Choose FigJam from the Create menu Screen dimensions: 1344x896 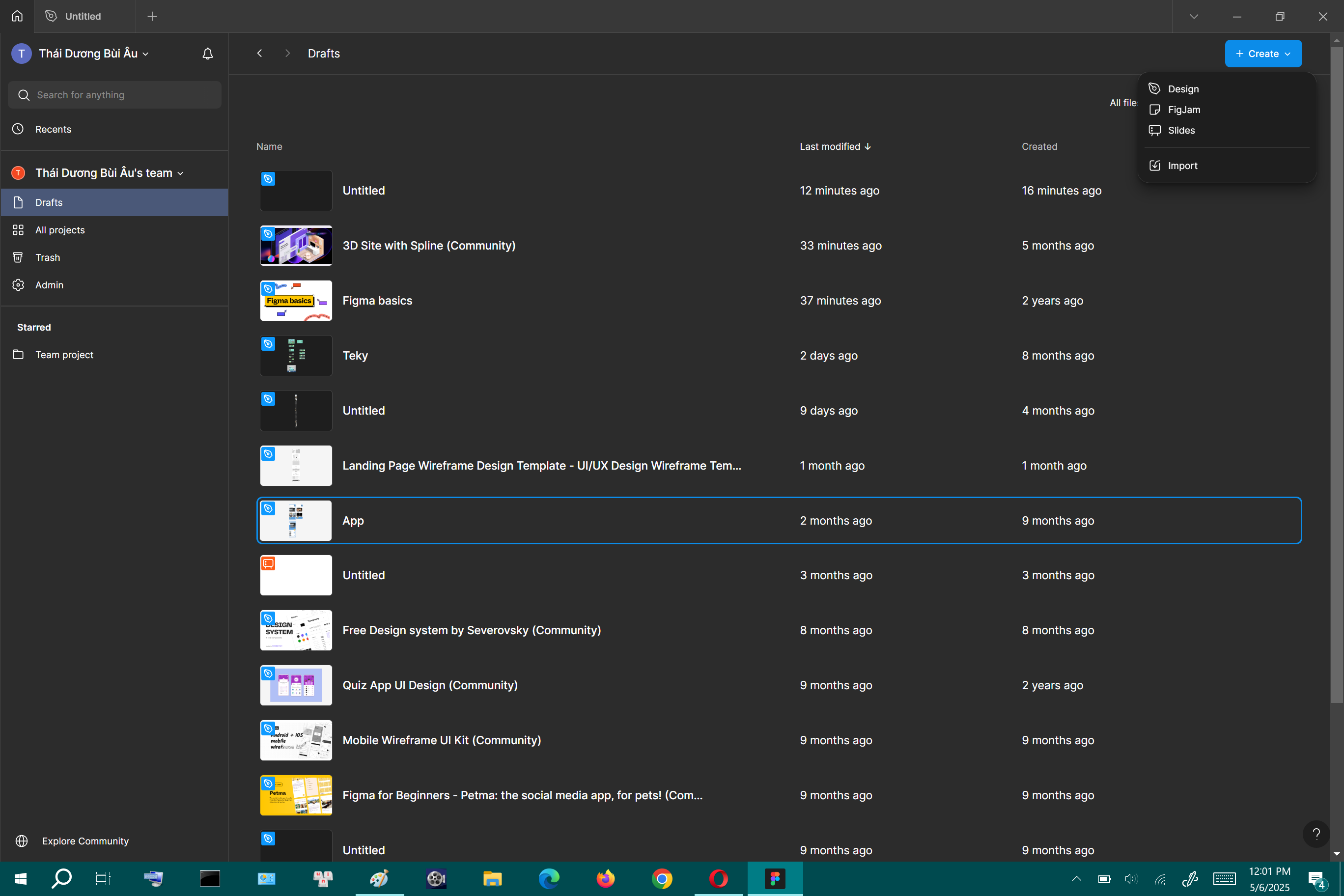click(x=1226, y=109)
